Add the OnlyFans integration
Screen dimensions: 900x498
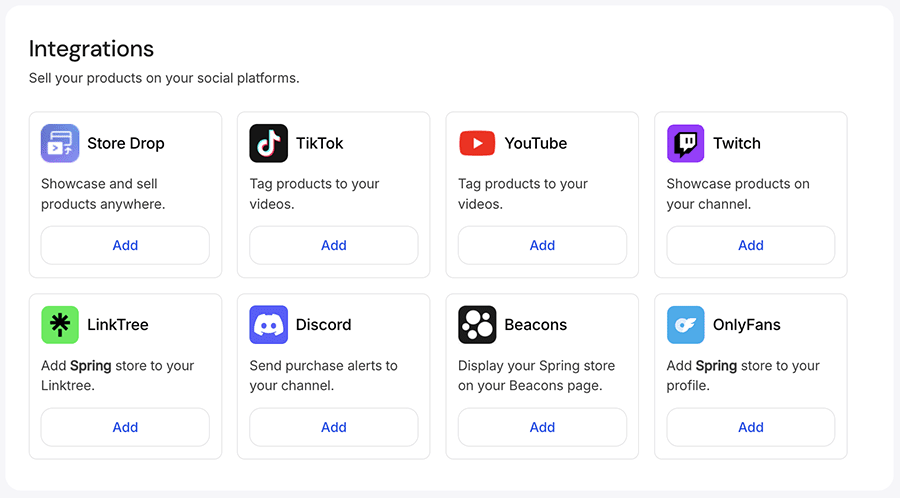point(751,427)
